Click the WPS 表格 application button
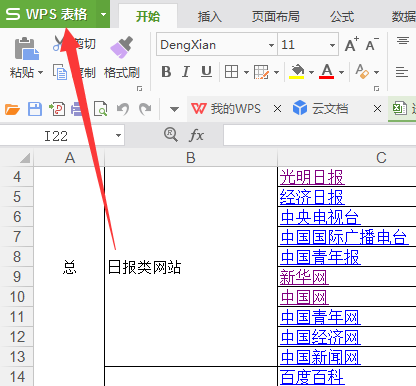This screenshot has width=416, height=386. [x=48, y=14]
